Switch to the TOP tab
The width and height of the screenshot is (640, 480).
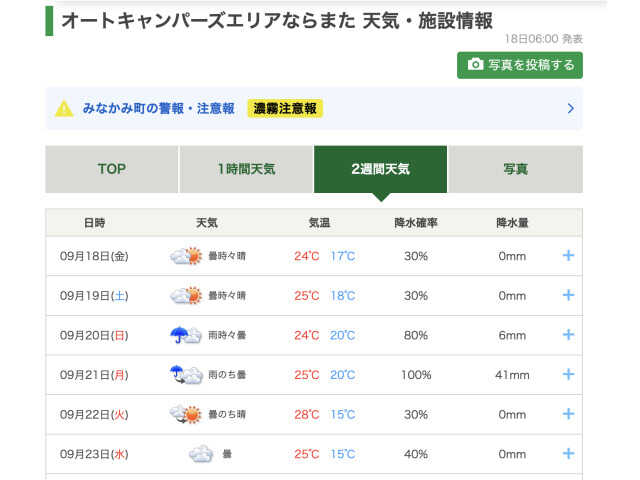[x=112, y=169]
